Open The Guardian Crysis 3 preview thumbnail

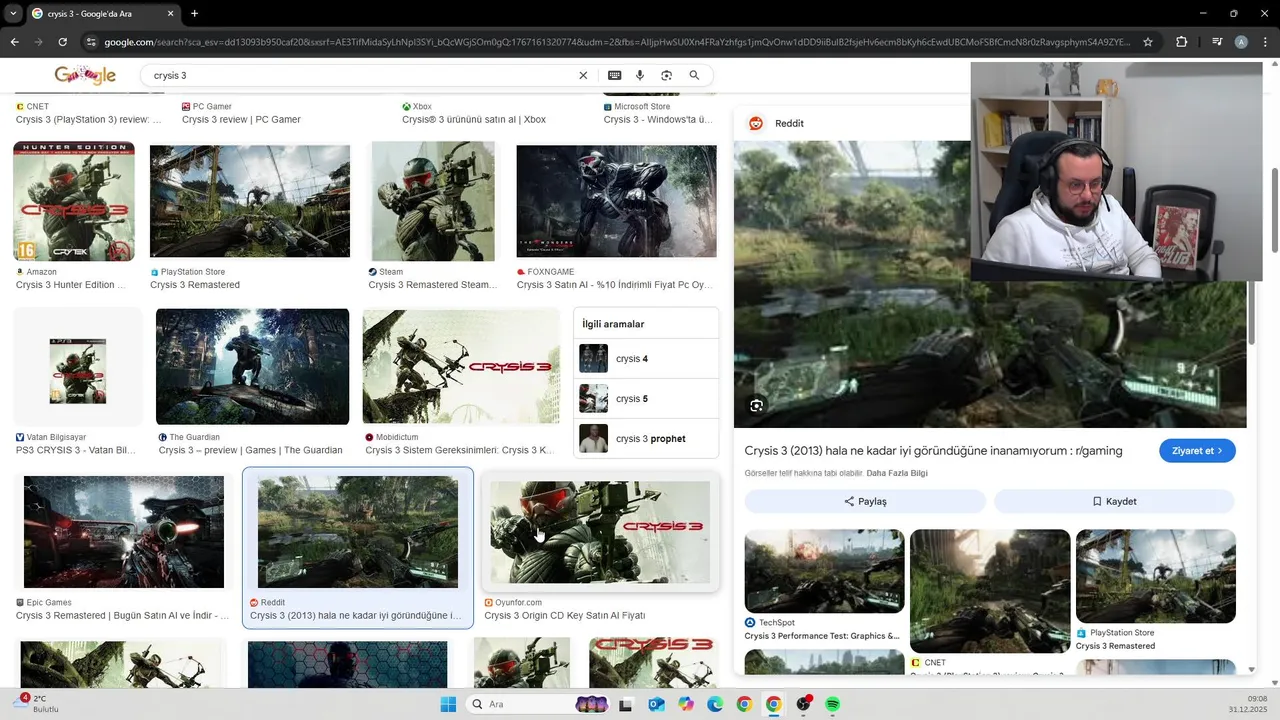point(252,366)
